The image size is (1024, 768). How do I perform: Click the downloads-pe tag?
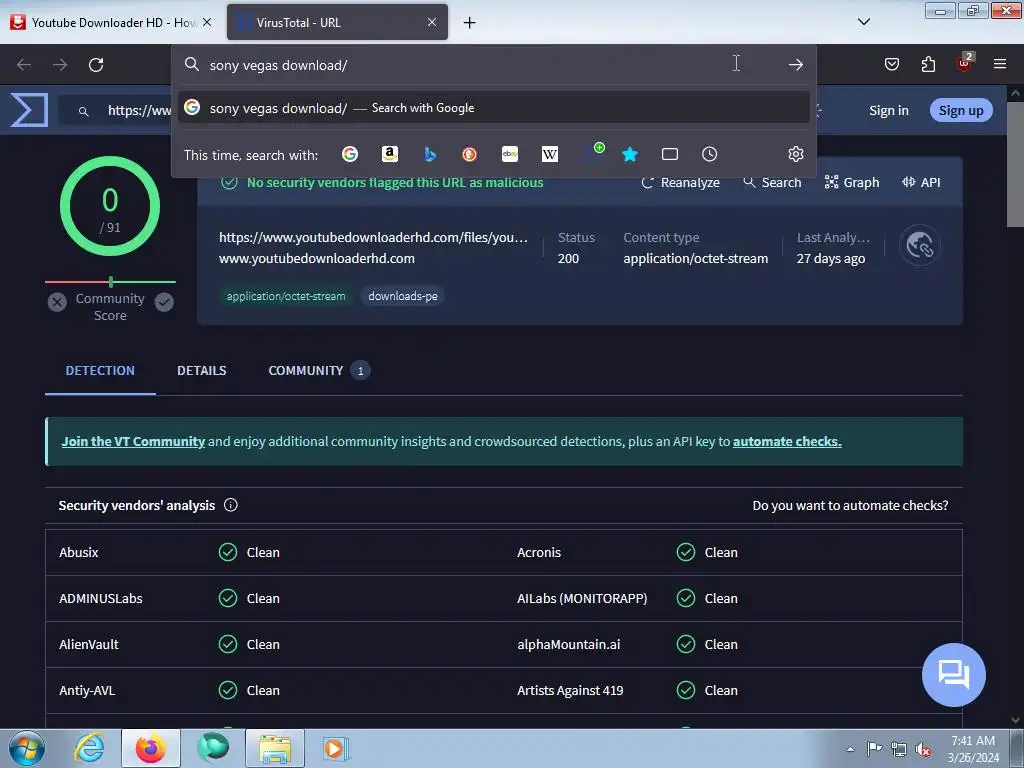pyautogui.click(x=403, y=296)
